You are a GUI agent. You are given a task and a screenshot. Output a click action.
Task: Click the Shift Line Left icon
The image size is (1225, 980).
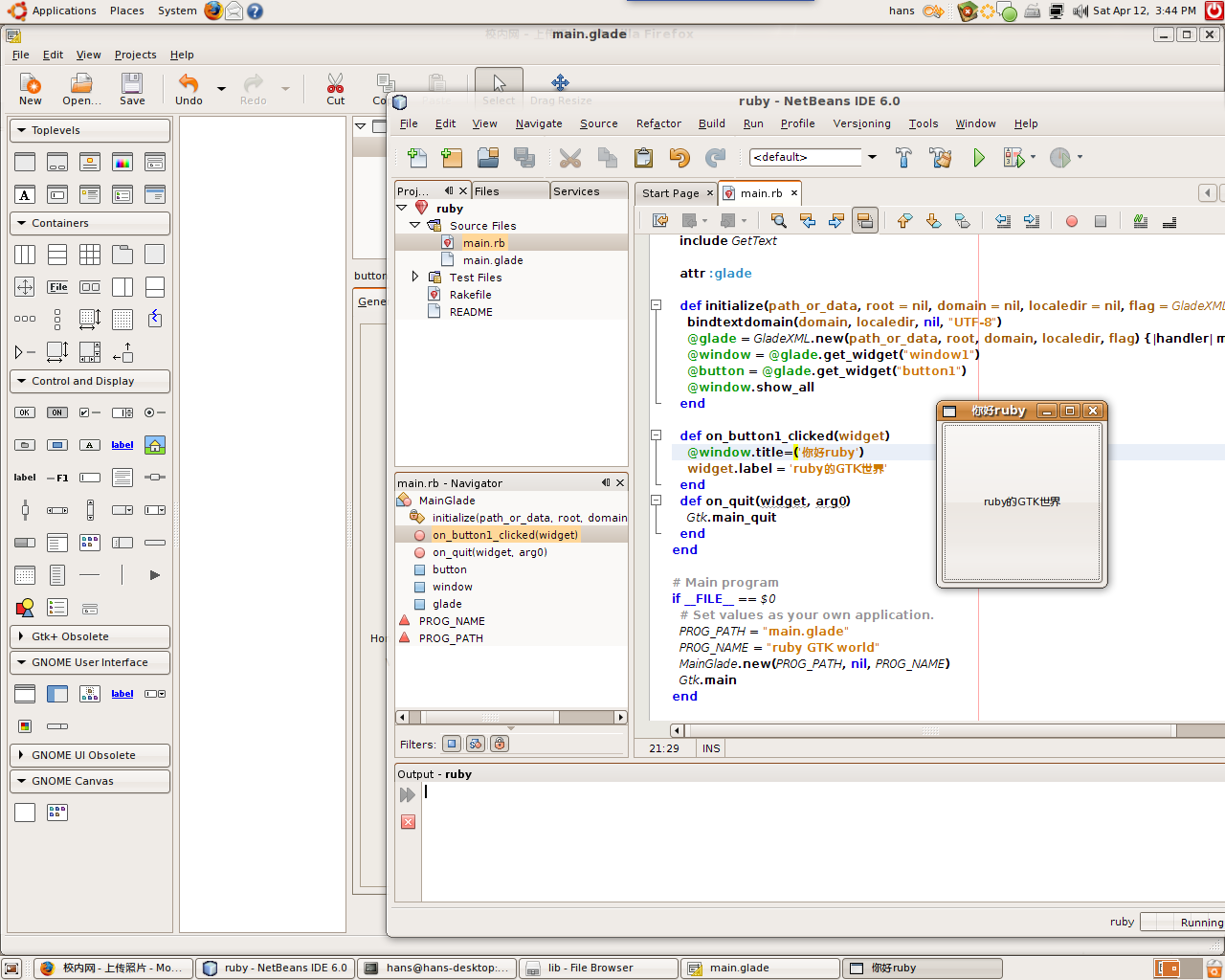(1003, 221)
